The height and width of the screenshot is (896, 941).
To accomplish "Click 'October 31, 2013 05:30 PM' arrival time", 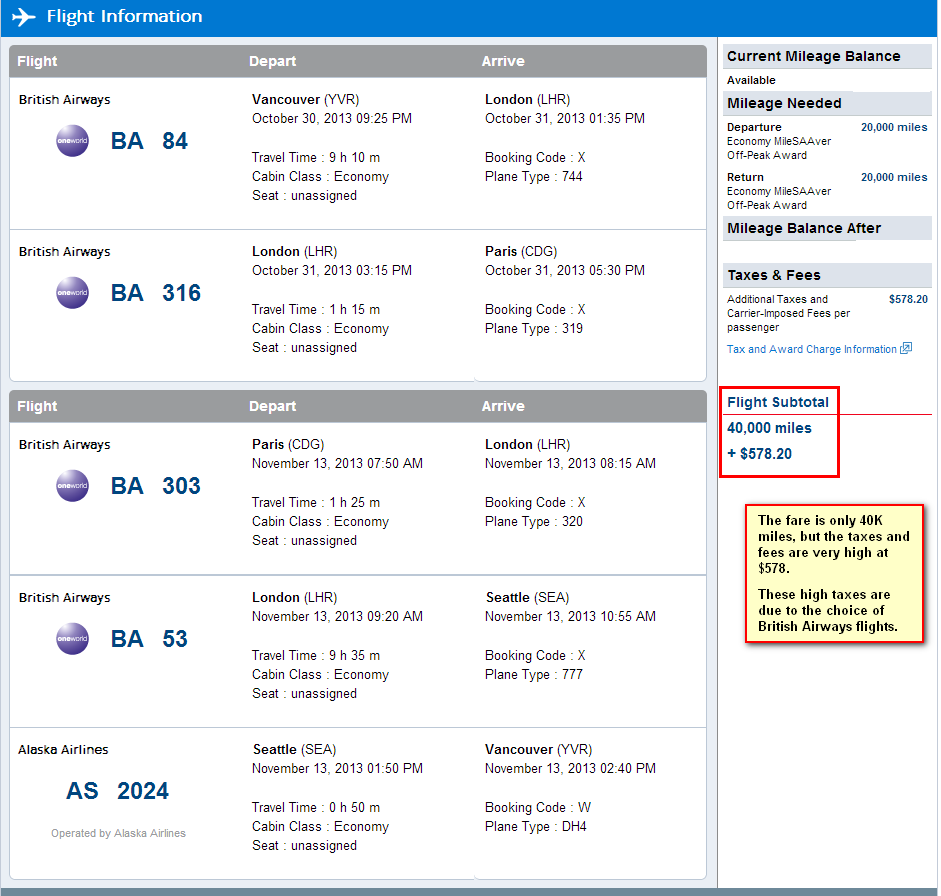I will tap(565, 271).
